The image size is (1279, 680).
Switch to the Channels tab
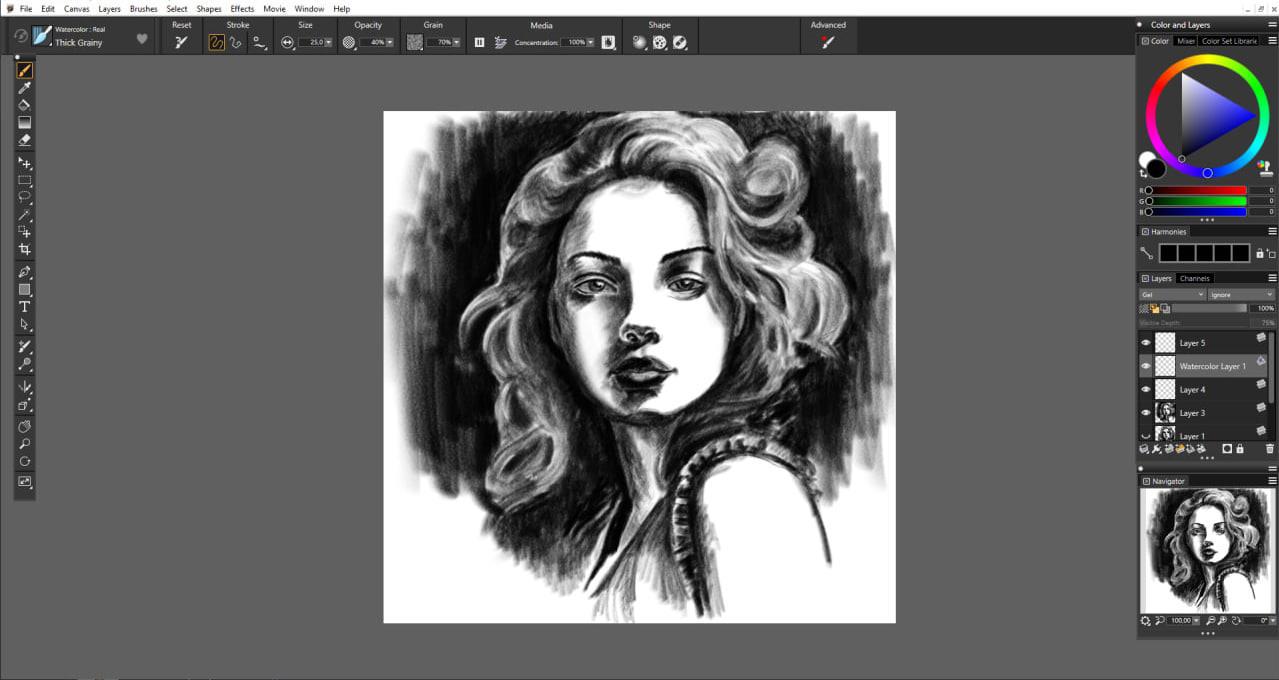point(1194,279)
